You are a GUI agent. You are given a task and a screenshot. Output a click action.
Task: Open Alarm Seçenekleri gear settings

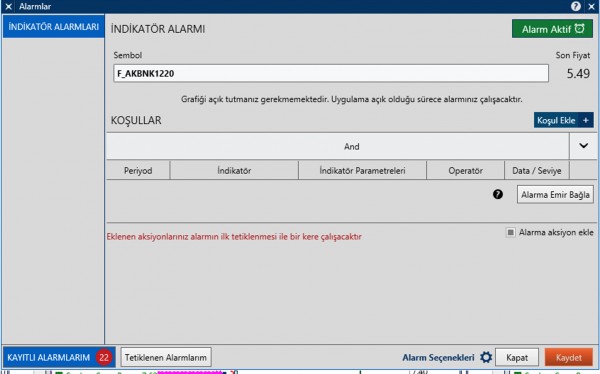pos(486,357)
